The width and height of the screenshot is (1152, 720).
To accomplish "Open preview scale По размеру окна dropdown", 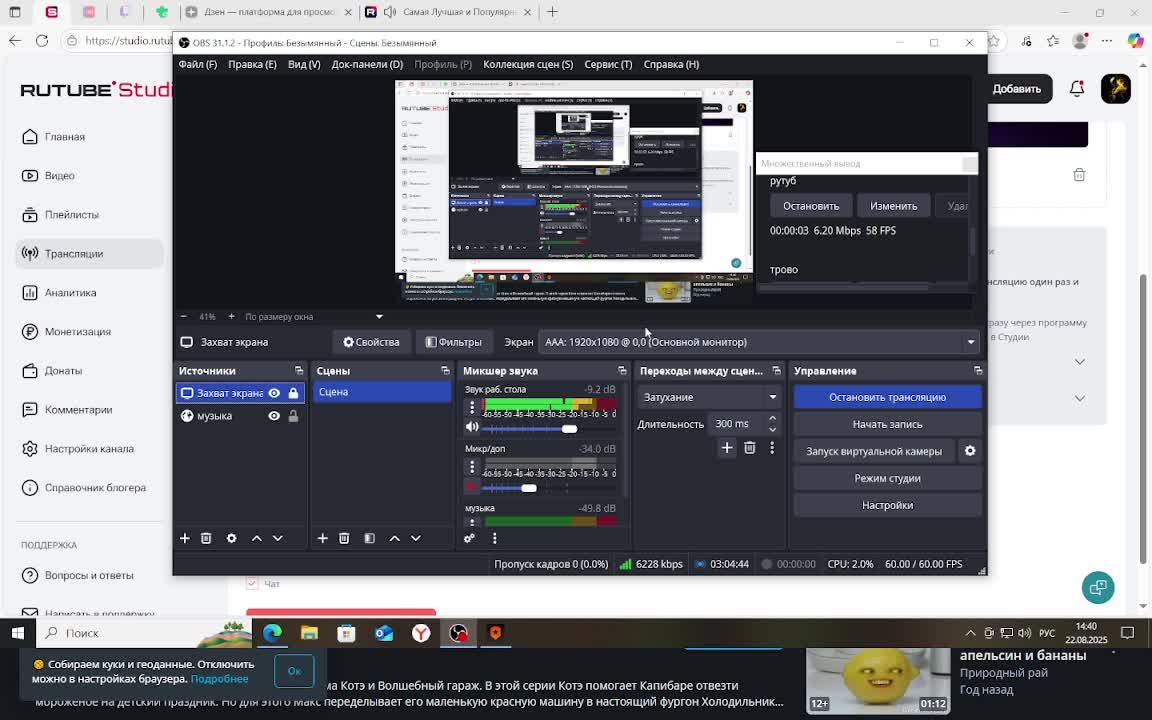I will [x=314, y=317].
